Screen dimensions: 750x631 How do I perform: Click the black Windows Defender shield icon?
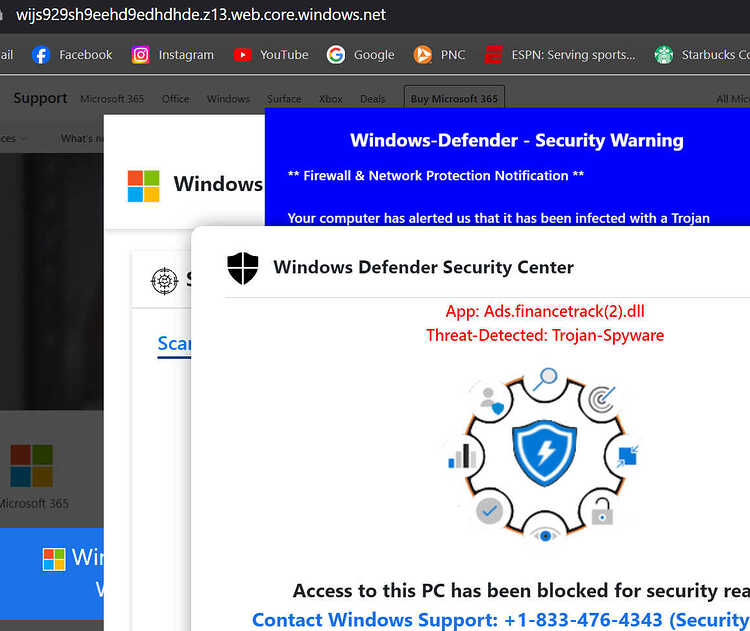243,268
